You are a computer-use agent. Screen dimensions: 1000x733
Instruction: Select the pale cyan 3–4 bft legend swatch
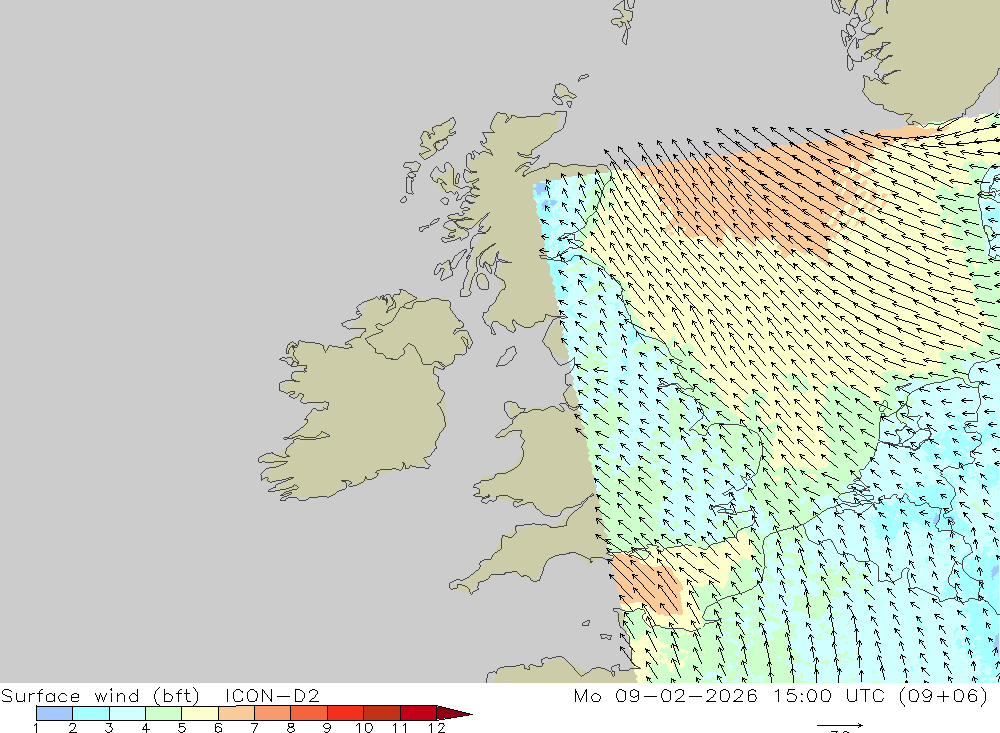[x=127, y=713]
